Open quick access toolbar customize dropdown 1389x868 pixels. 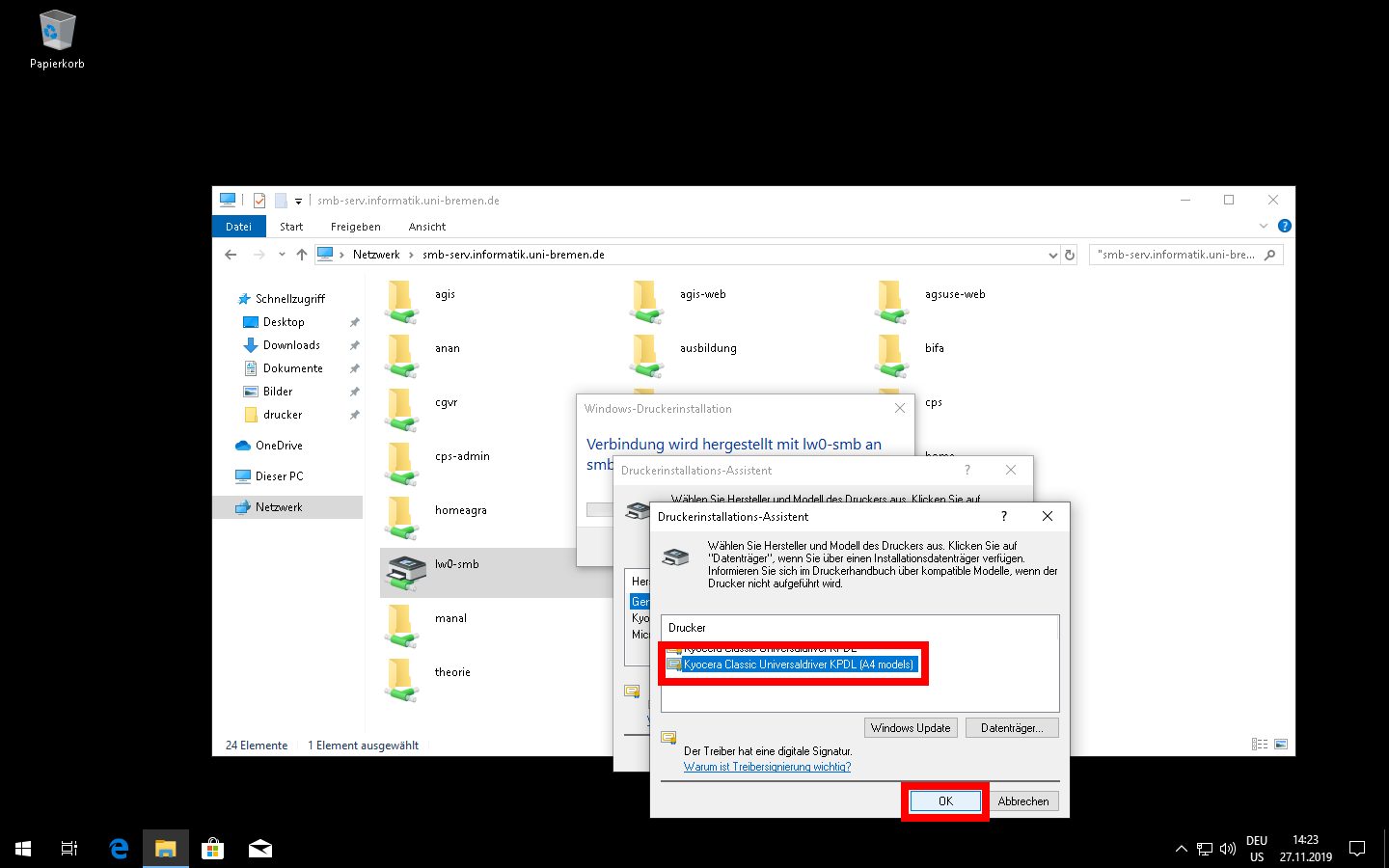pos(298,201)
